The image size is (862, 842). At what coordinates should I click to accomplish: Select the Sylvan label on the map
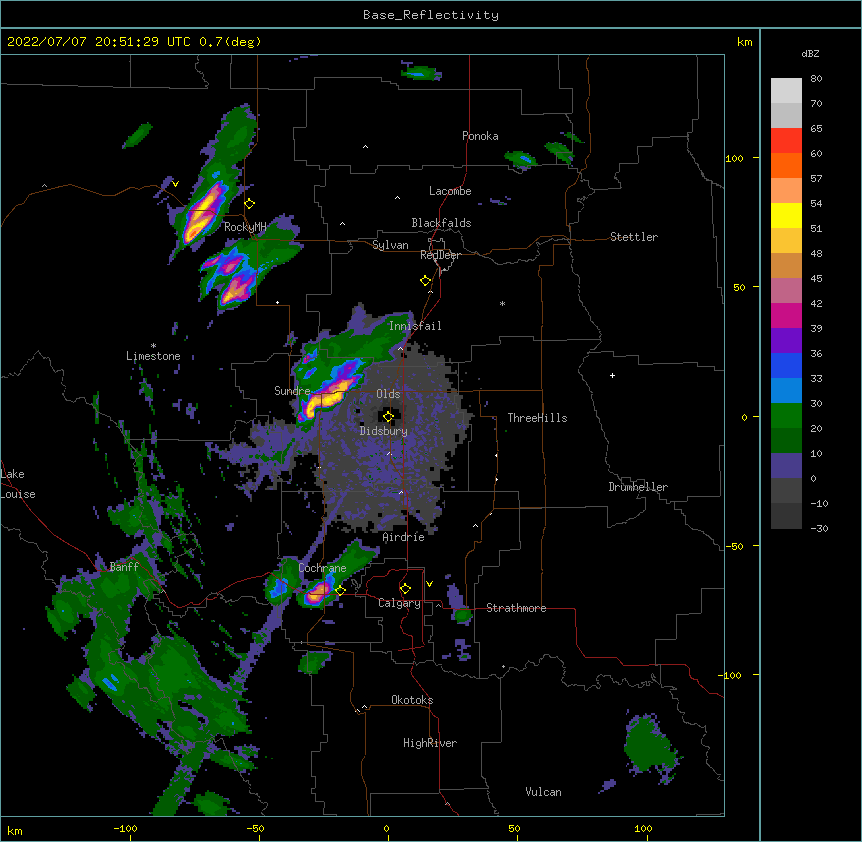click(390, 245)
